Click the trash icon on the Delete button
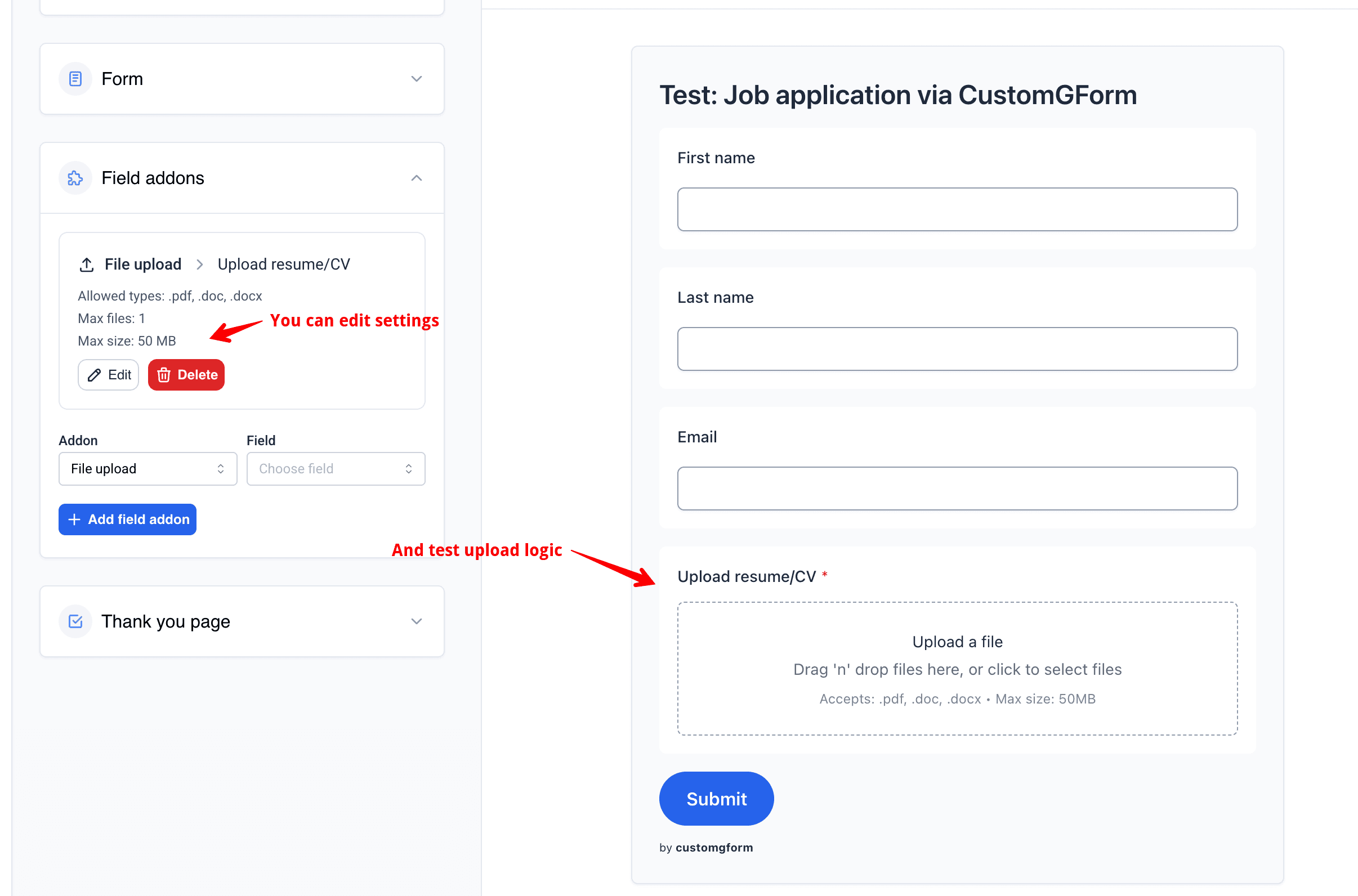Image resolution: width=1358 pixels, height=896 pixels. tap(164, 375)
